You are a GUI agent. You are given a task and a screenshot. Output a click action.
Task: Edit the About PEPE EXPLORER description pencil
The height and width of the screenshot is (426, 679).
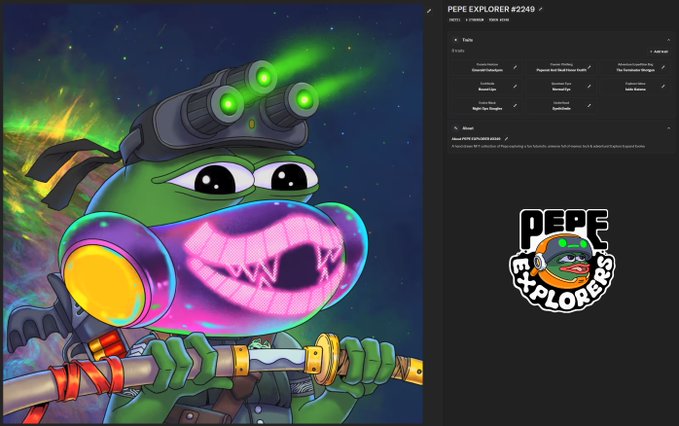506,139
